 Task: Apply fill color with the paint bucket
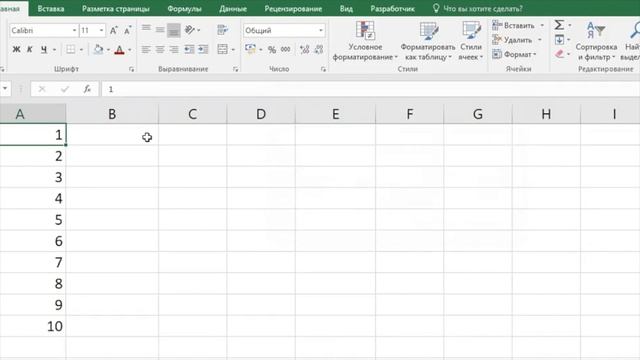pyautogui.click(x=98, y=50)
